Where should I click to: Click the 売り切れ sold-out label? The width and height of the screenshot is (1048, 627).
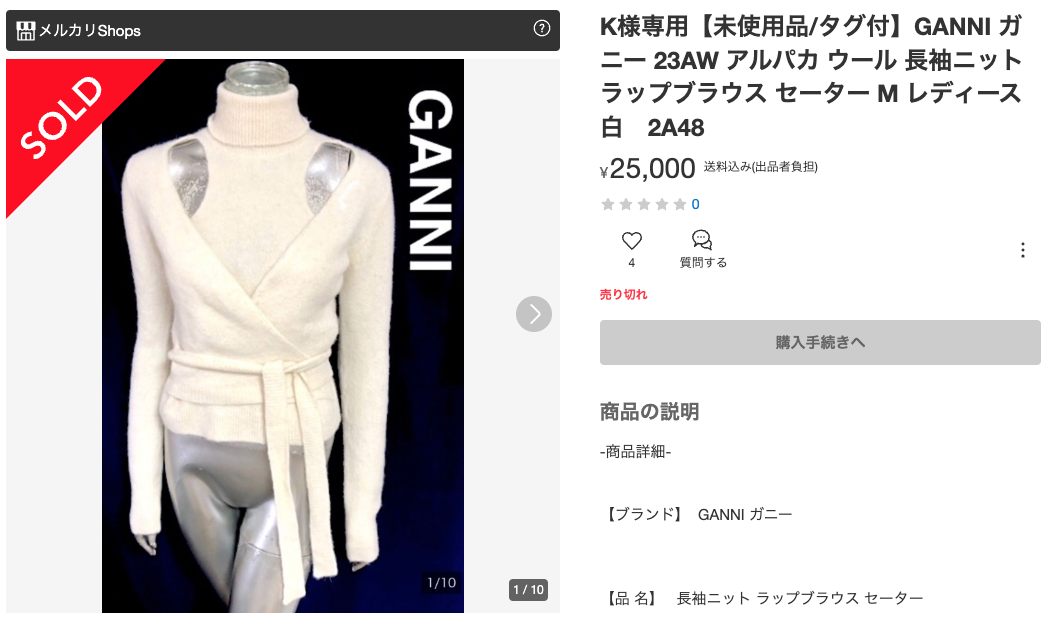624,294
